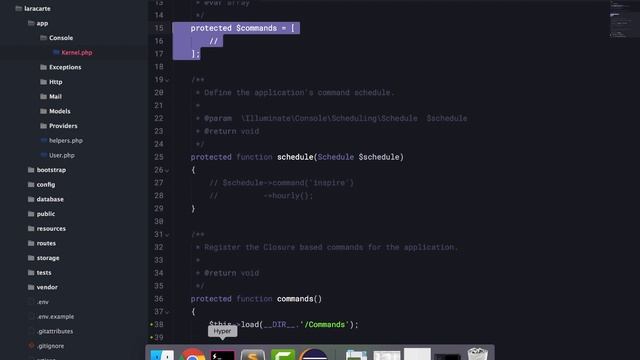
Task: Open User.php in the sidebar
Action: [x=62, y=155]
